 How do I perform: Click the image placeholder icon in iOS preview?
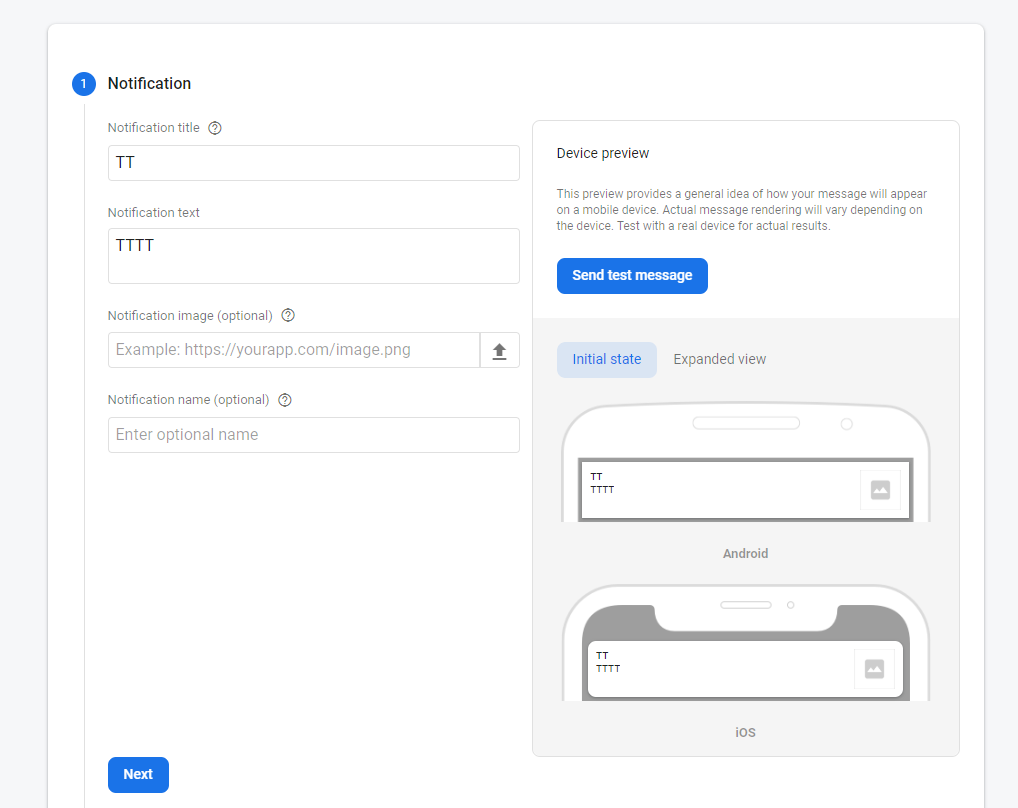875,668
